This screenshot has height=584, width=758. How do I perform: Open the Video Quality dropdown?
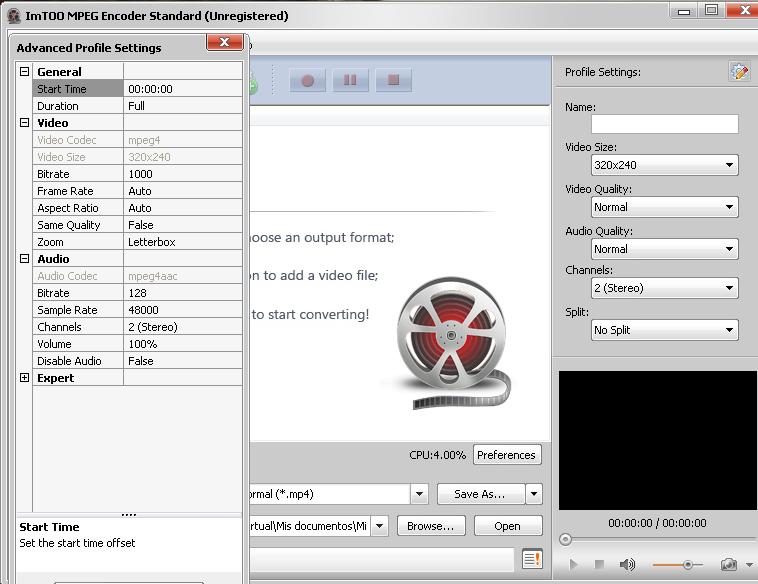coord(665,207)
